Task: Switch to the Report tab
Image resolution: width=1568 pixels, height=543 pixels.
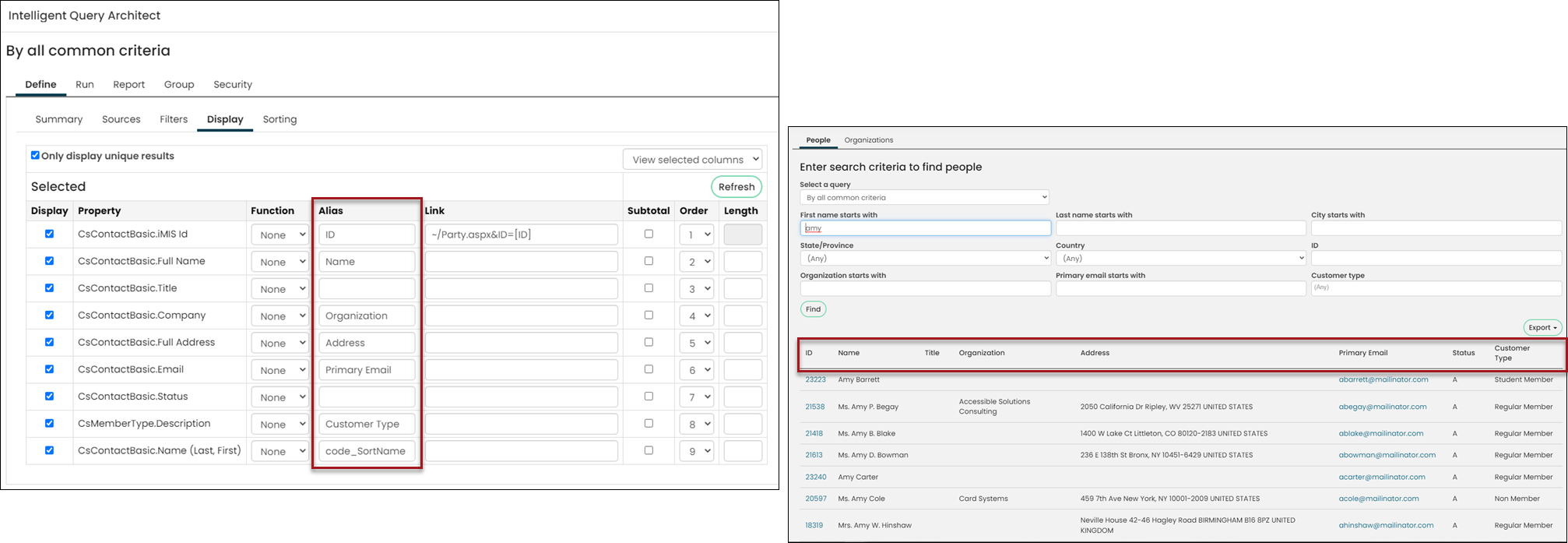Action: (129, 84)
